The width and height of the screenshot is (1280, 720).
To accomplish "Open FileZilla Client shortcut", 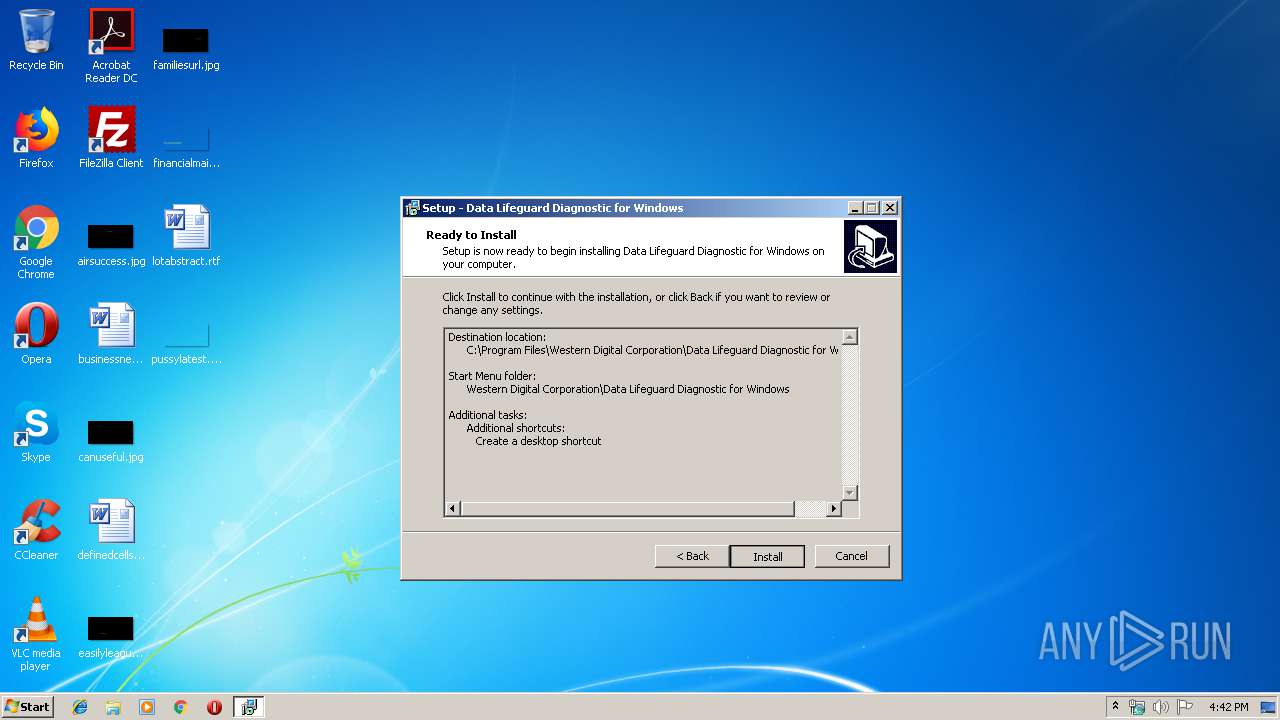I will 111,138.
